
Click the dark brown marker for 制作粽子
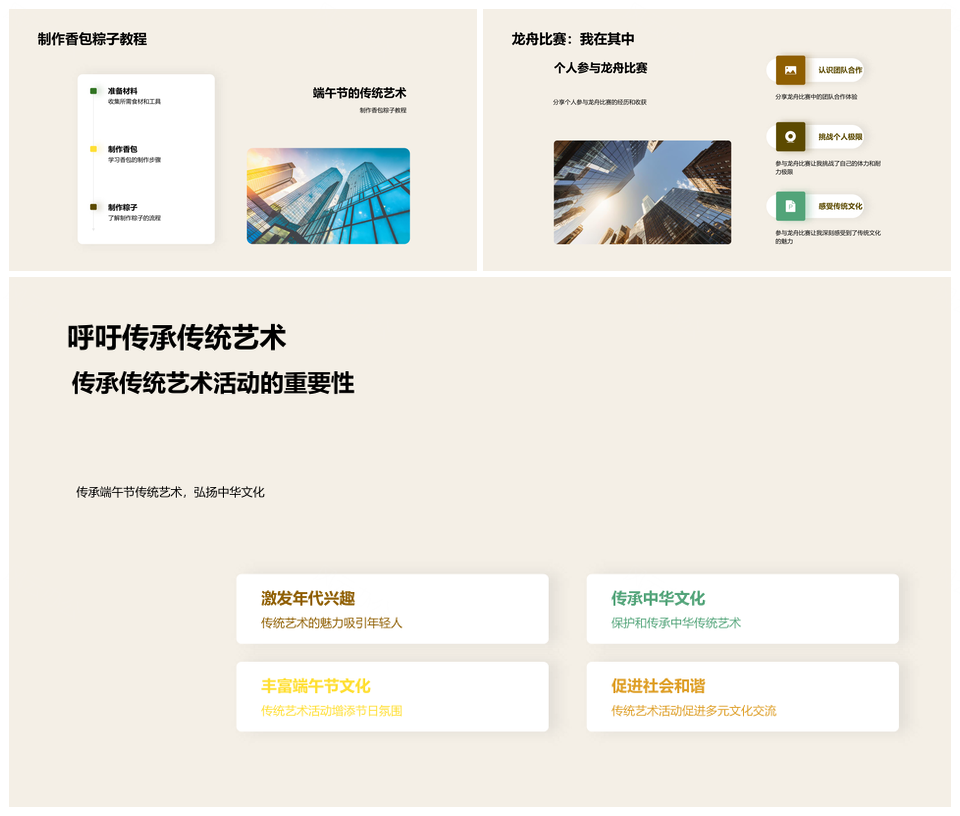point(94,207)
